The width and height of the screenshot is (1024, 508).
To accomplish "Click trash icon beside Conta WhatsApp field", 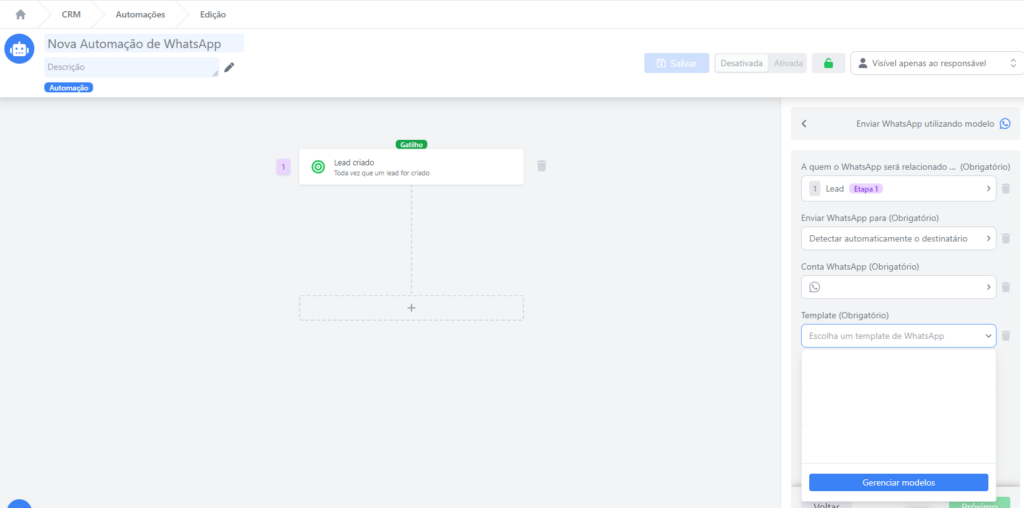I will click(1006, 288).
